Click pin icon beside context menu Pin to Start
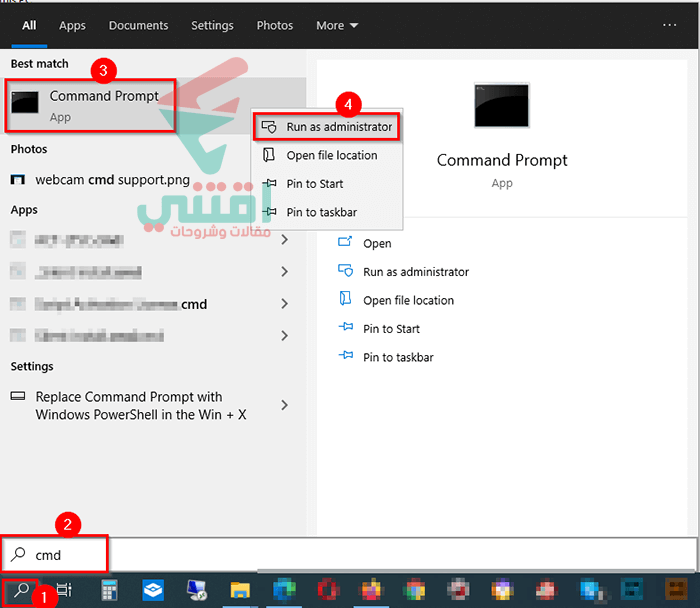The image size is (700, 608). [269, 183]
